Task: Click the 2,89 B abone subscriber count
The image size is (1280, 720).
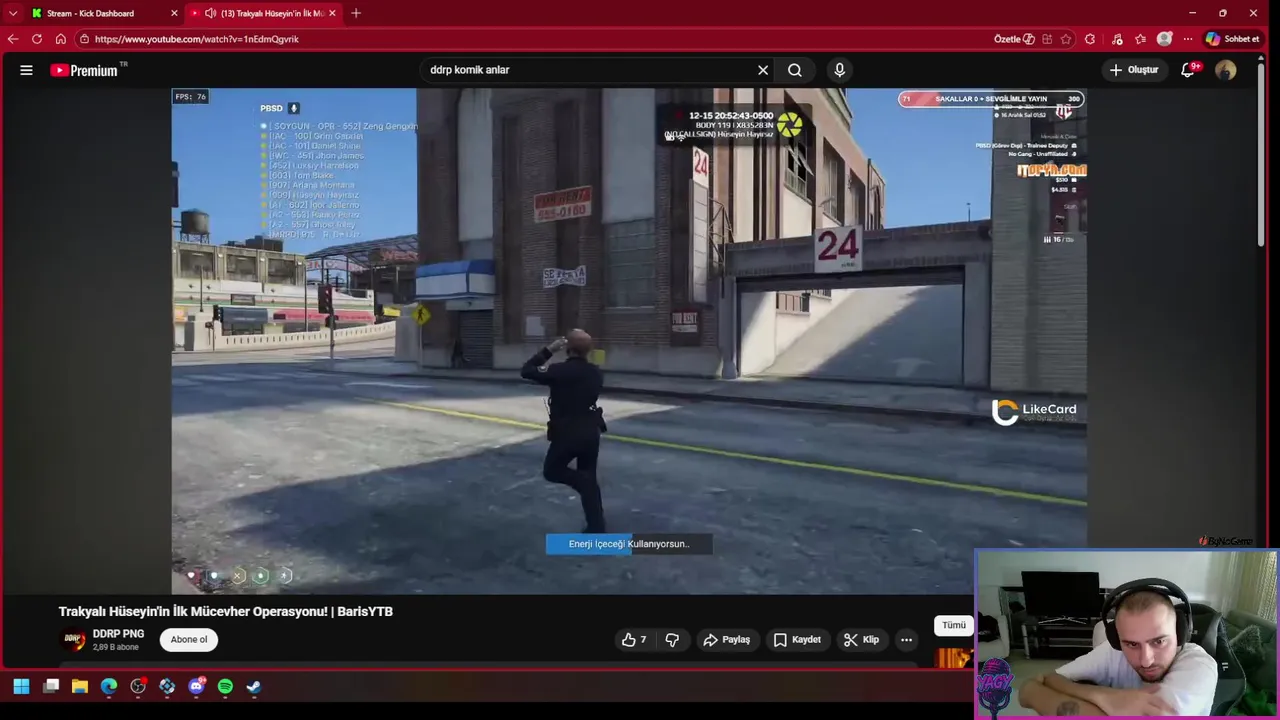Action: pos(116,648)
